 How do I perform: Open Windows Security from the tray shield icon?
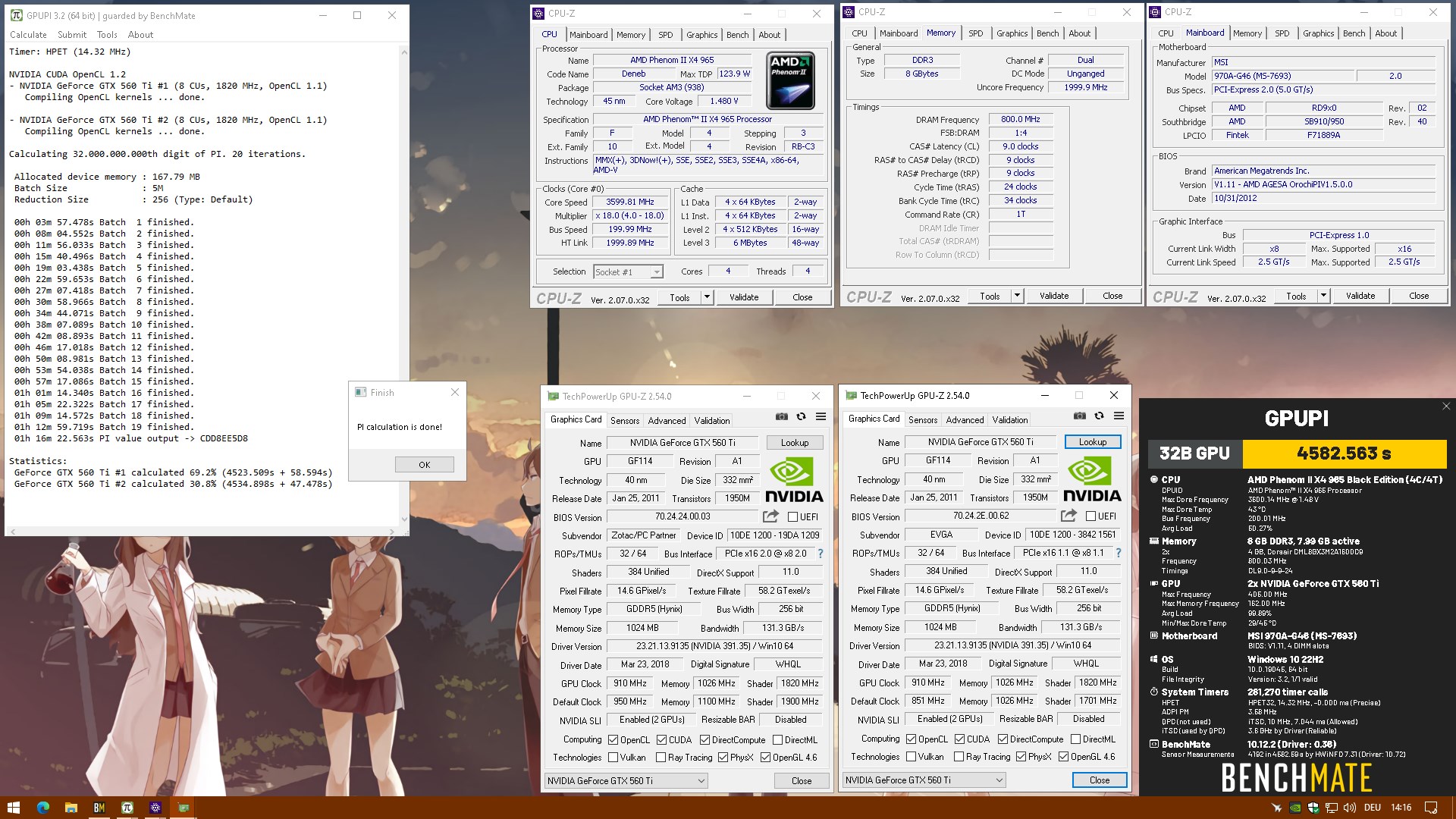coord(1313,808)
